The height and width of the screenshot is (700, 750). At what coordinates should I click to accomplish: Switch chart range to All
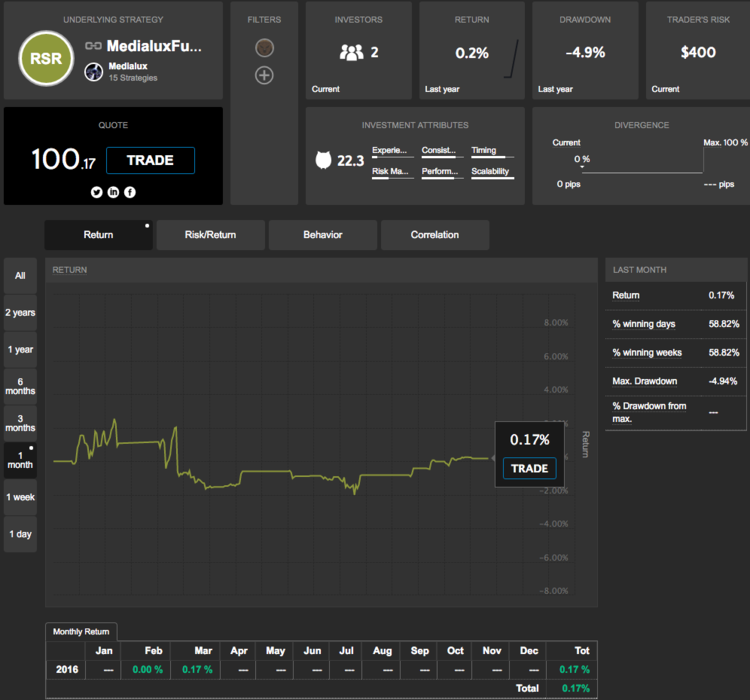click(x=20, y=275)
